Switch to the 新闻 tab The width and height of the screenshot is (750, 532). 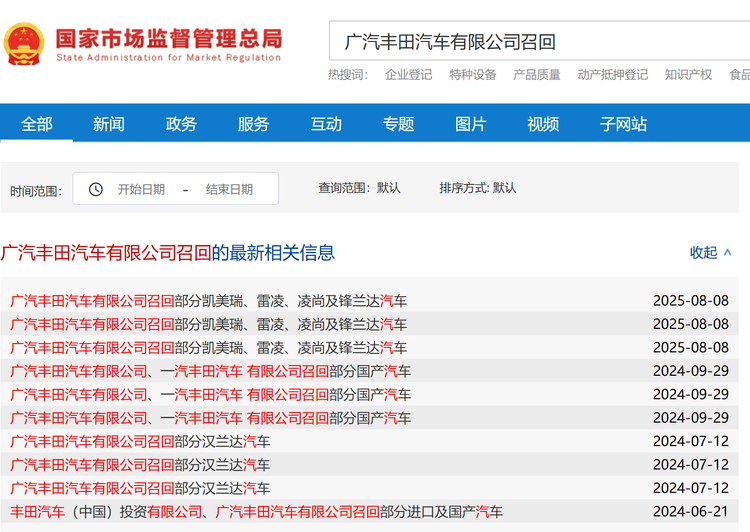click(x=109, y=124)
